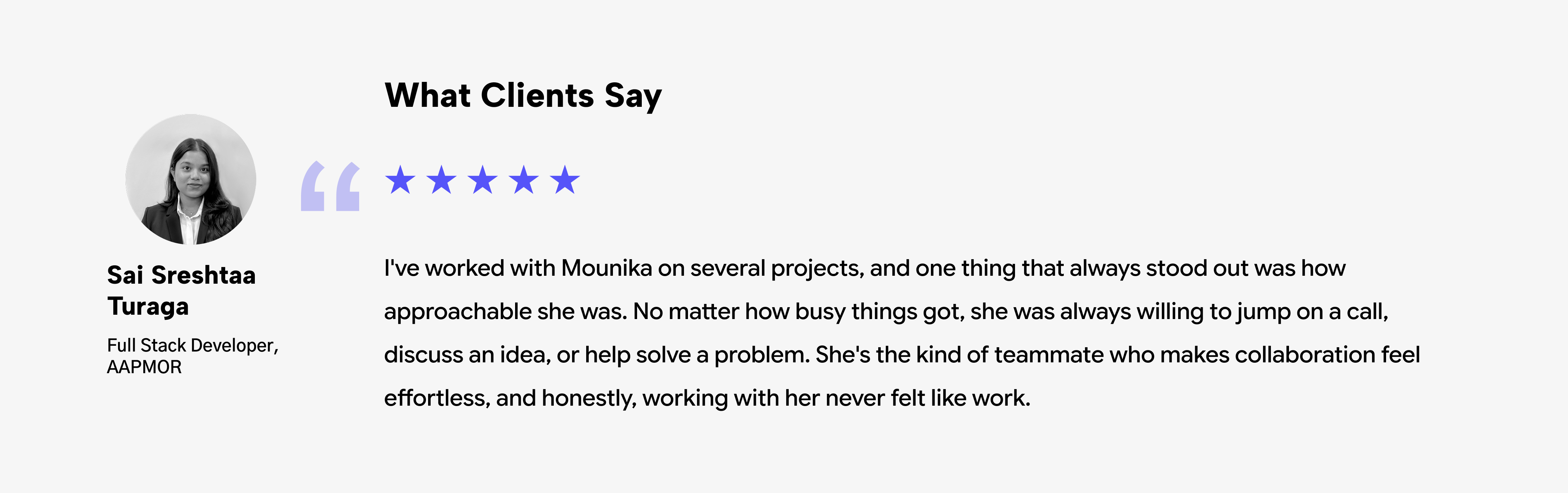This screenshot has width=1568, height=493.
Task: Click the surname "Turaga"
Action: [x=148, y=307]
